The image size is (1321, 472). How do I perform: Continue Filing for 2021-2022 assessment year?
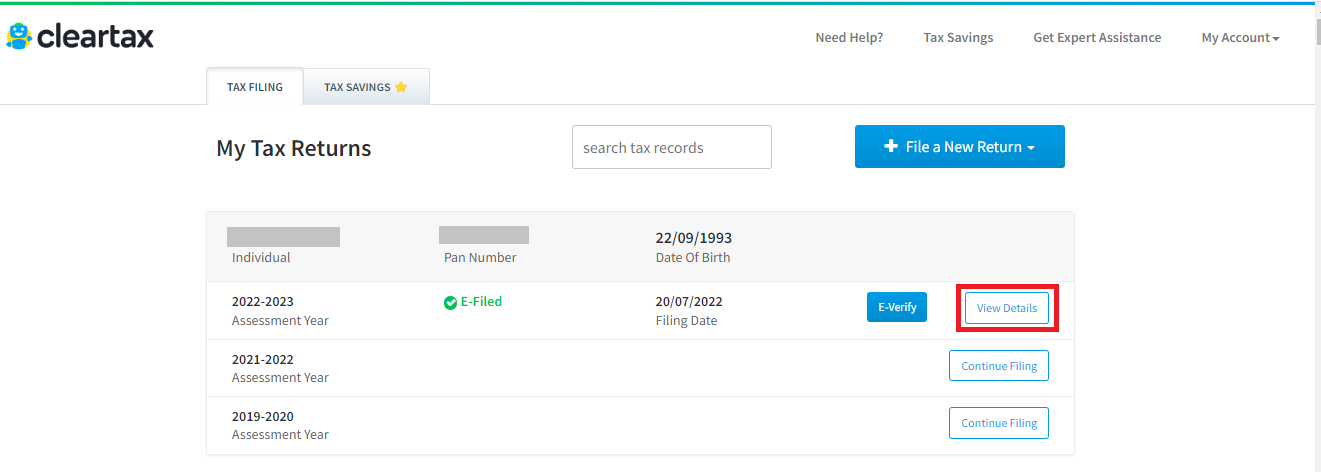point(999,366)
